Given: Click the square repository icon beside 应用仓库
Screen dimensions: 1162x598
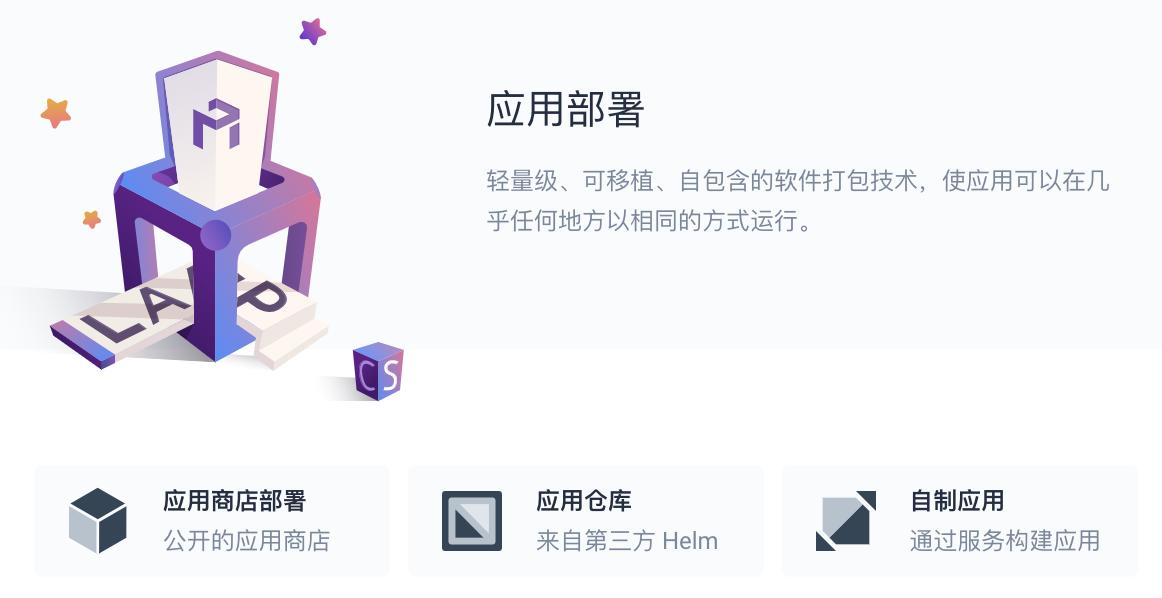Looking at the screenshot, I should tap(472, 521).
